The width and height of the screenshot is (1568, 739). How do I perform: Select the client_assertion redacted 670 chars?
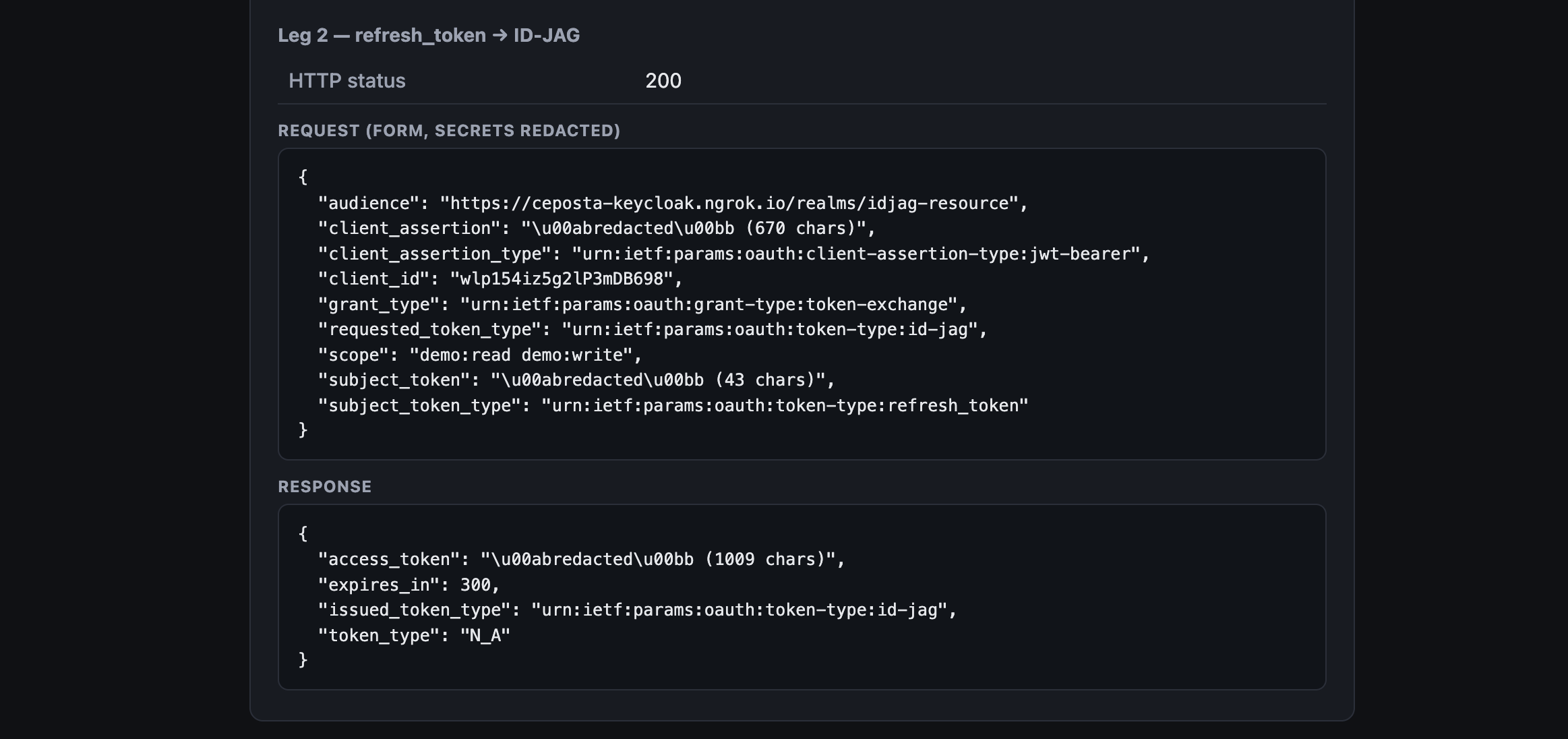694,228
